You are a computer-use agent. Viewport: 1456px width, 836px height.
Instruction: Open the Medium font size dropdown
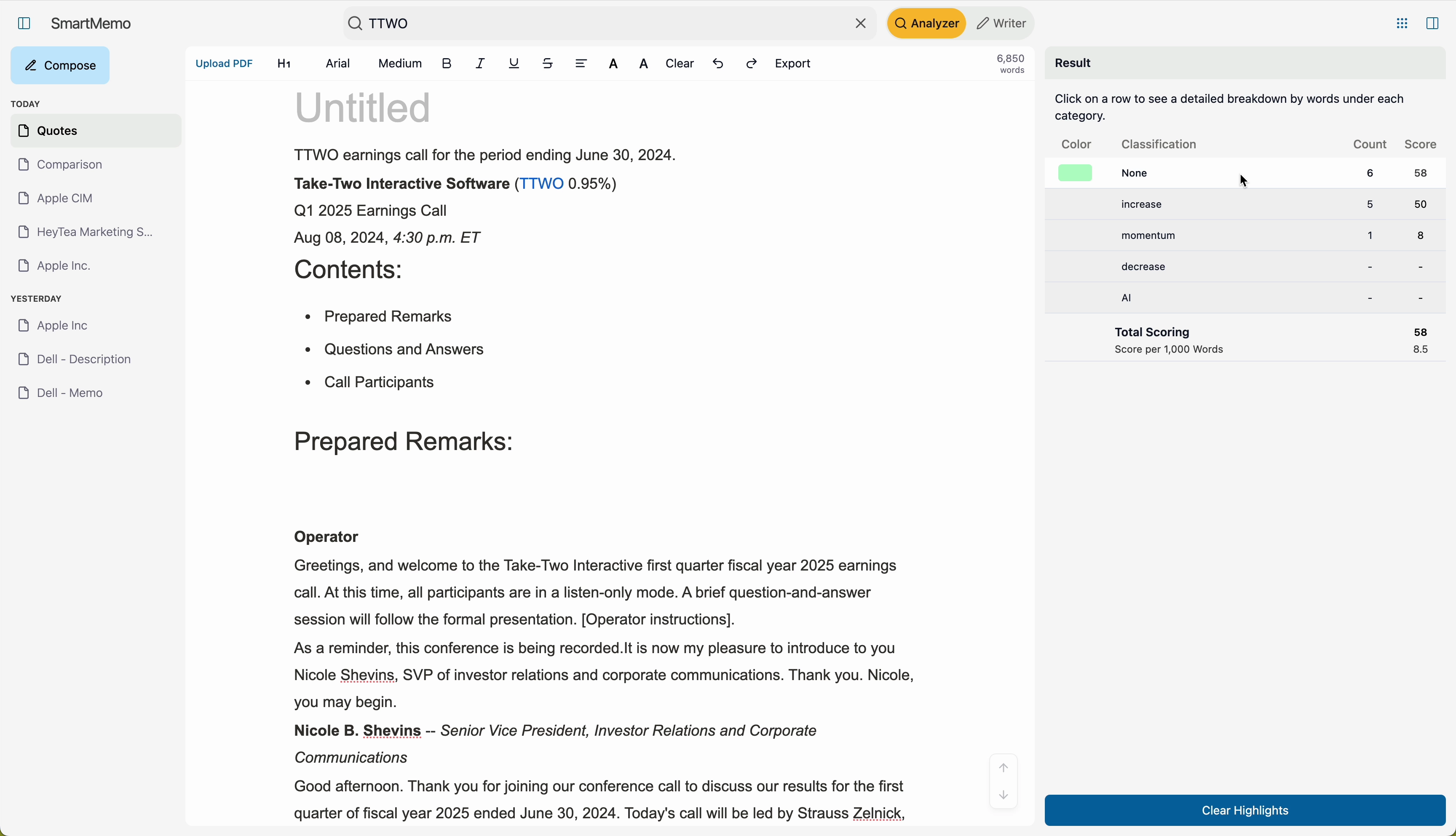click(x=400, y=64)
